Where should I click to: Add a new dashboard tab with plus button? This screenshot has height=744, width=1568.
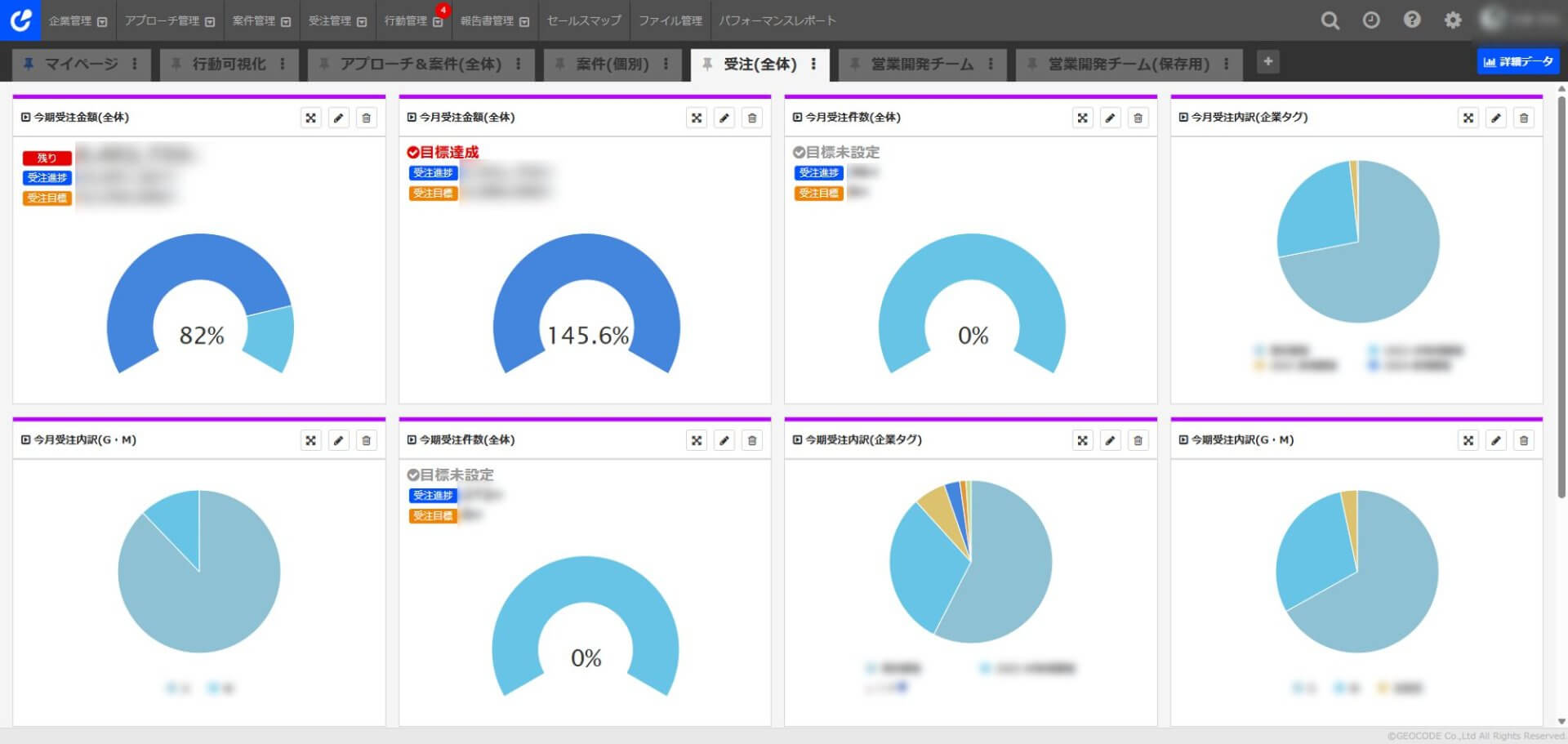(1267, 62)
